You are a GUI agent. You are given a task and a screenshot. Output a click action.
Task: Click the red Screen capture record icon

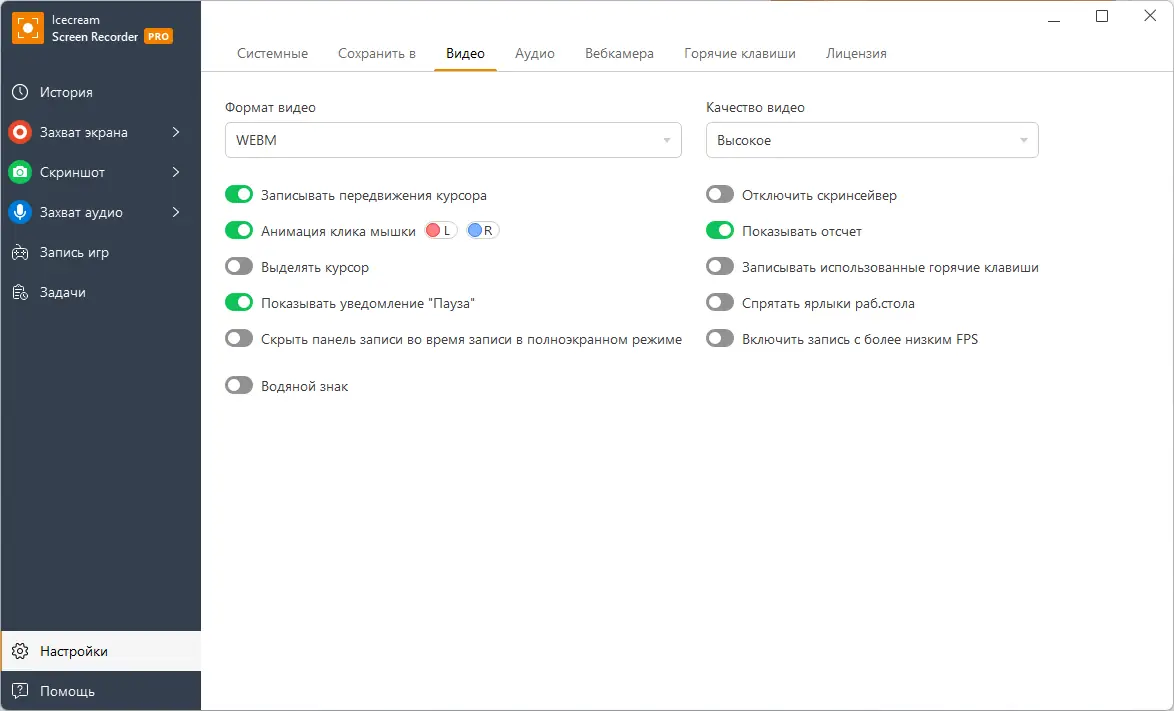click(x=20, y=132)
